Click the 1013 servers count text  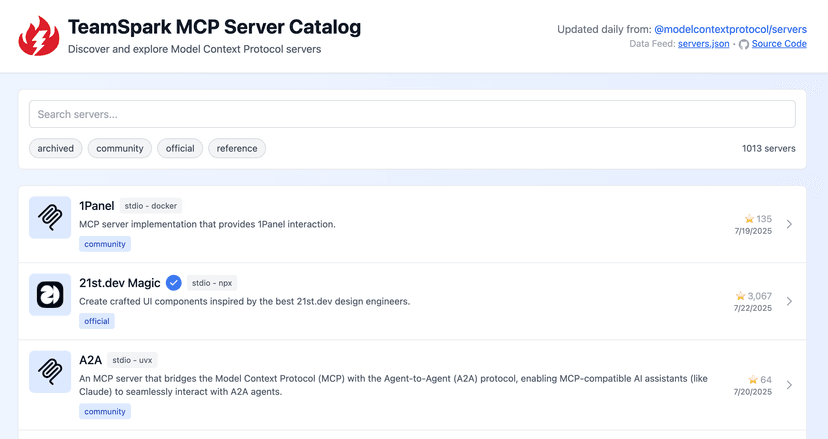tap(768, 148)
